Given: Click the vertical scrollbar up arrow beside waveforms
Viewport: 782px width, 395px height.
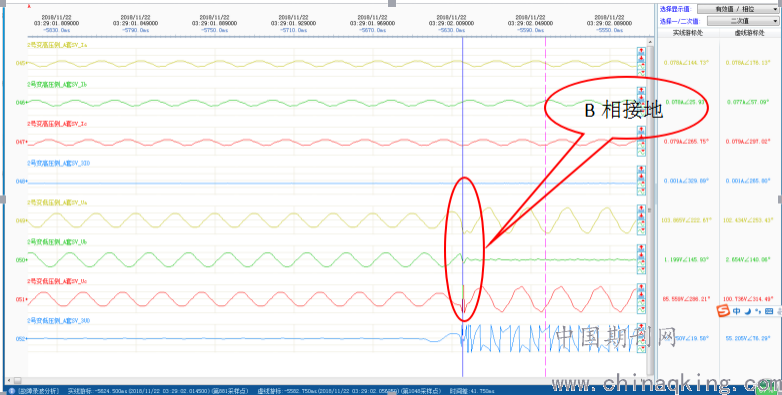Looking at the screenshot, I should (x=650, y=42).
